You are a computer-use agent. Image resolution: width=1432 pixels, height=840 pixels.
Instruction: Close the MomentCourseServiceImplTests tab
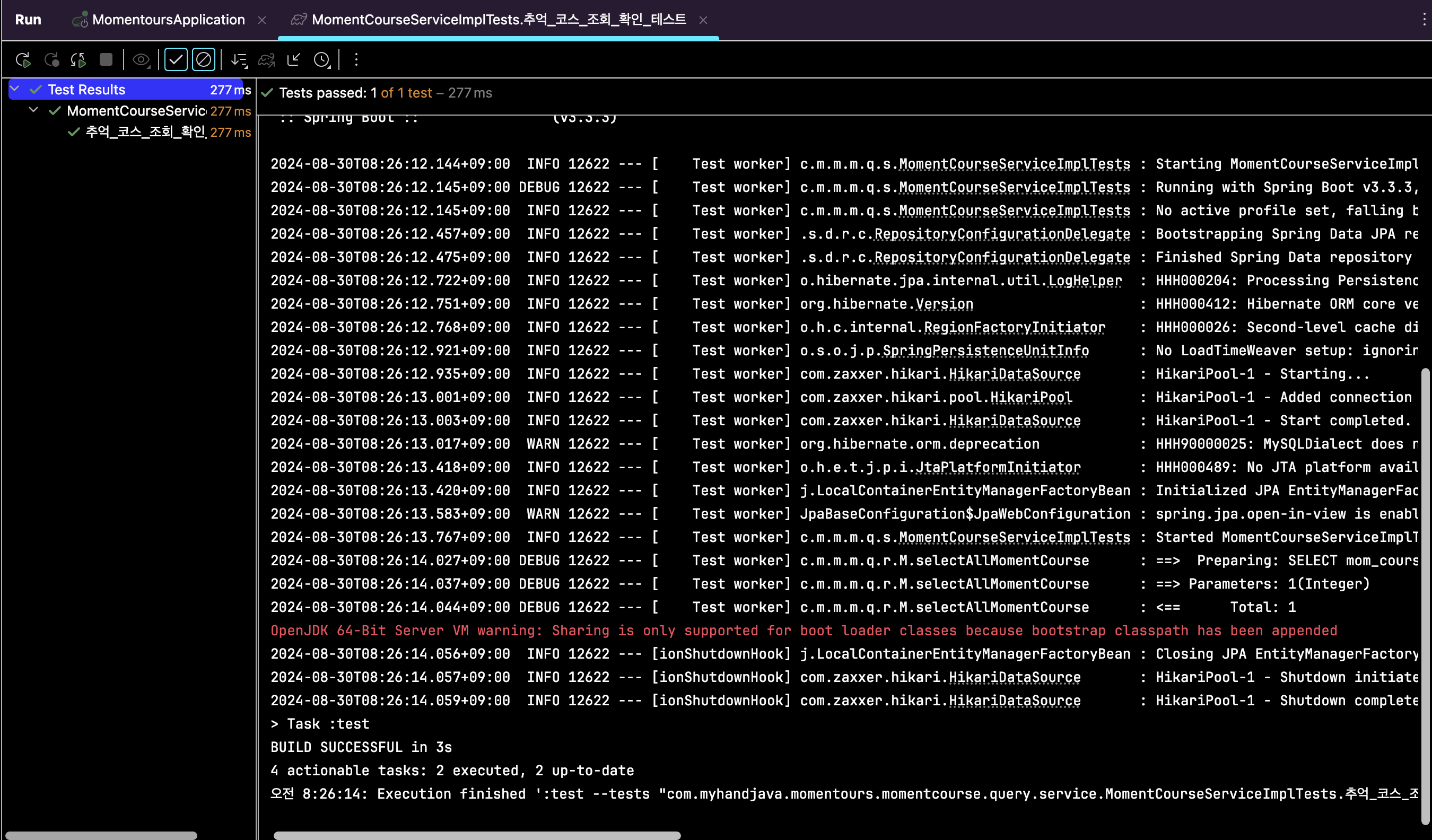[703, 20]
